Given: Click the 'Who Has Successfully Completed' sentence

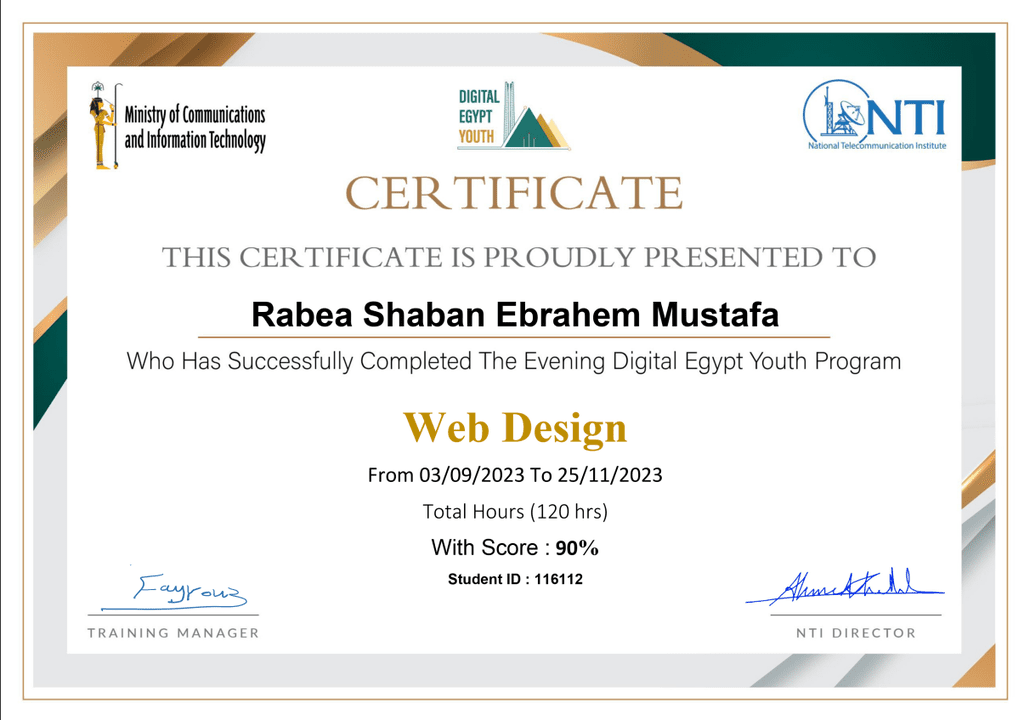Looking at the screenshot, I should click(x=513, y=361).
